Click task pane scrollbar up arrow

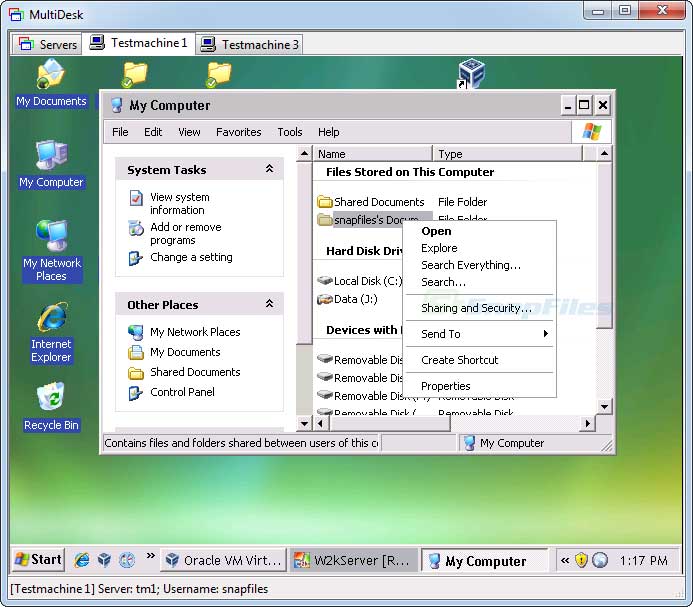[x=304, y=154]
